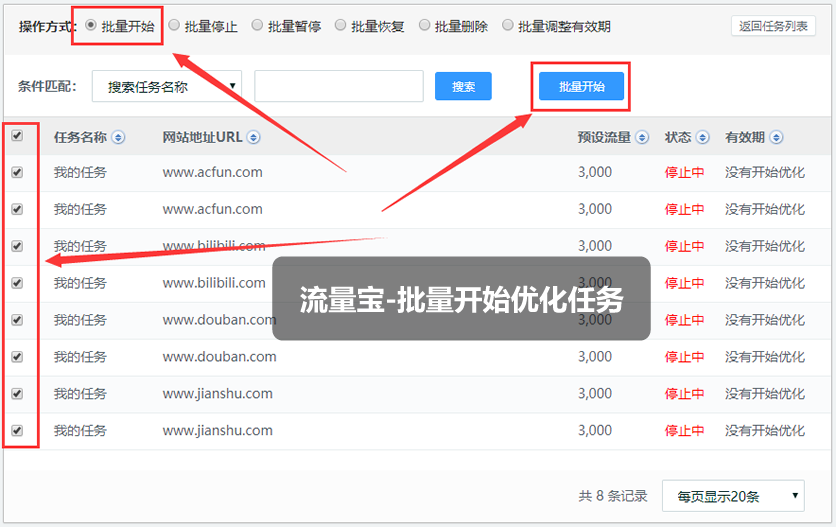Viewport: 836px width, 527px height.
Task: Toggle checkbox of first www.jianshu.com row
Action: [17, 394]
